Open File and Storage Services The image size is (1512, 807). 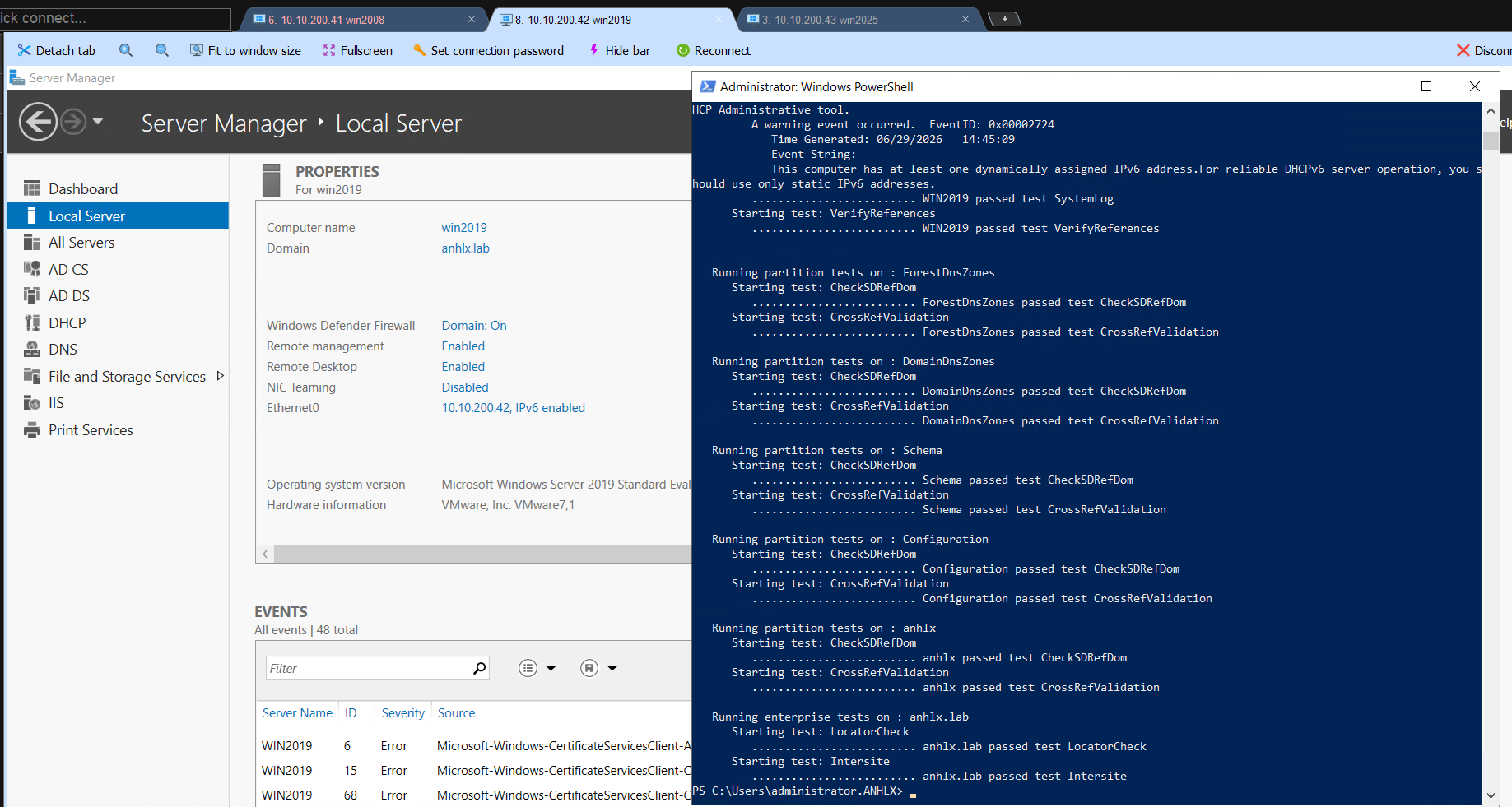(127, 376)
